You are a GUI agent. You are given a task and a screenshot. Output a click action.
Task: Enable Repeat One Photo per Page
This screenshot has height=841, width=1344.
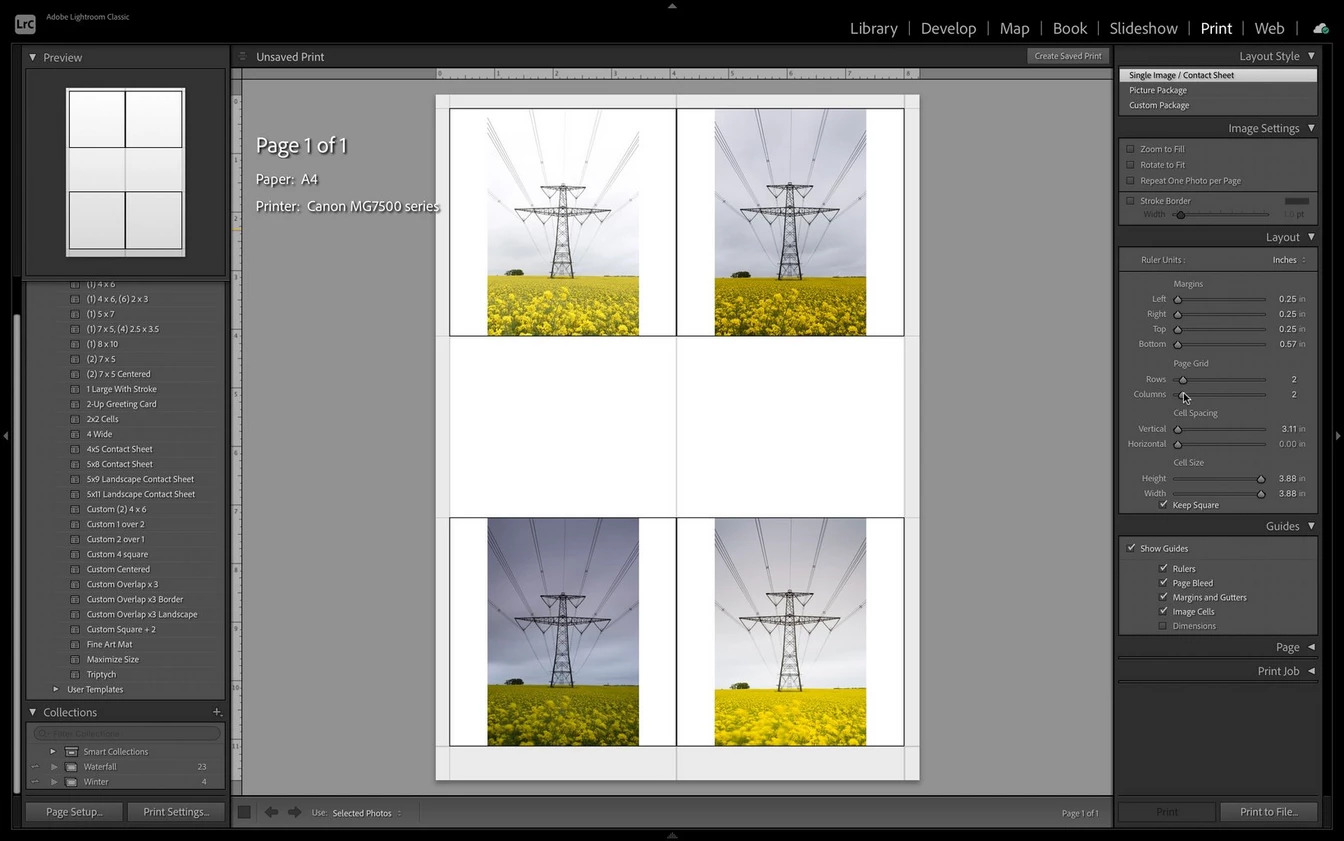tap(1130, 181)
